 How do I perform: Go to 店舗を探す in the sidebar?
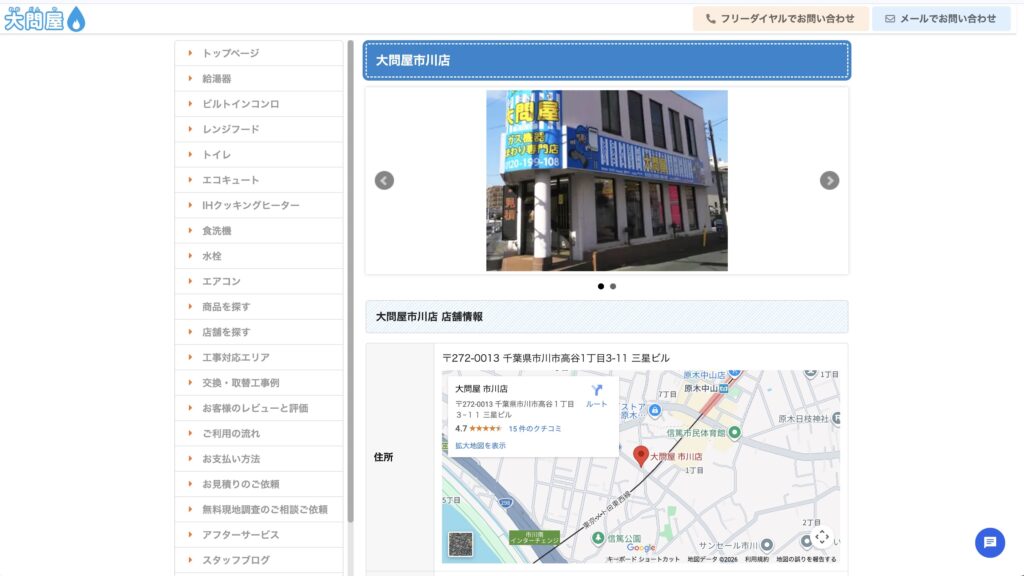226,332
